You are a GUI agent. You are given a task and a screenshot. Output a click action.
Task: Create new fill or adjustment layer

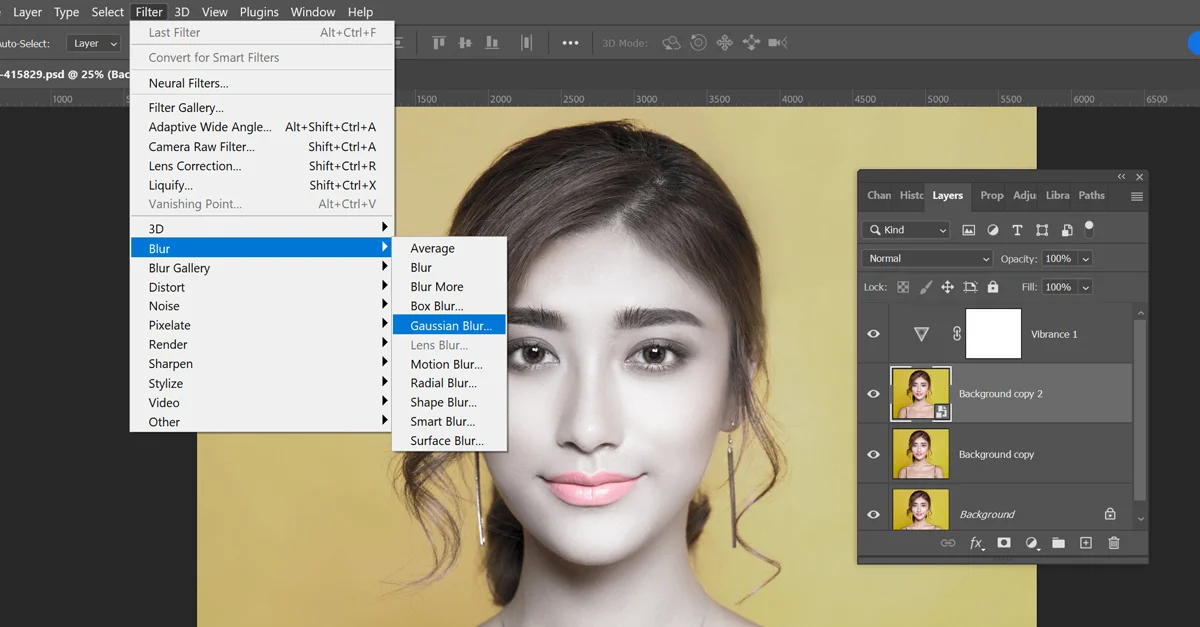click(1032, 543)
